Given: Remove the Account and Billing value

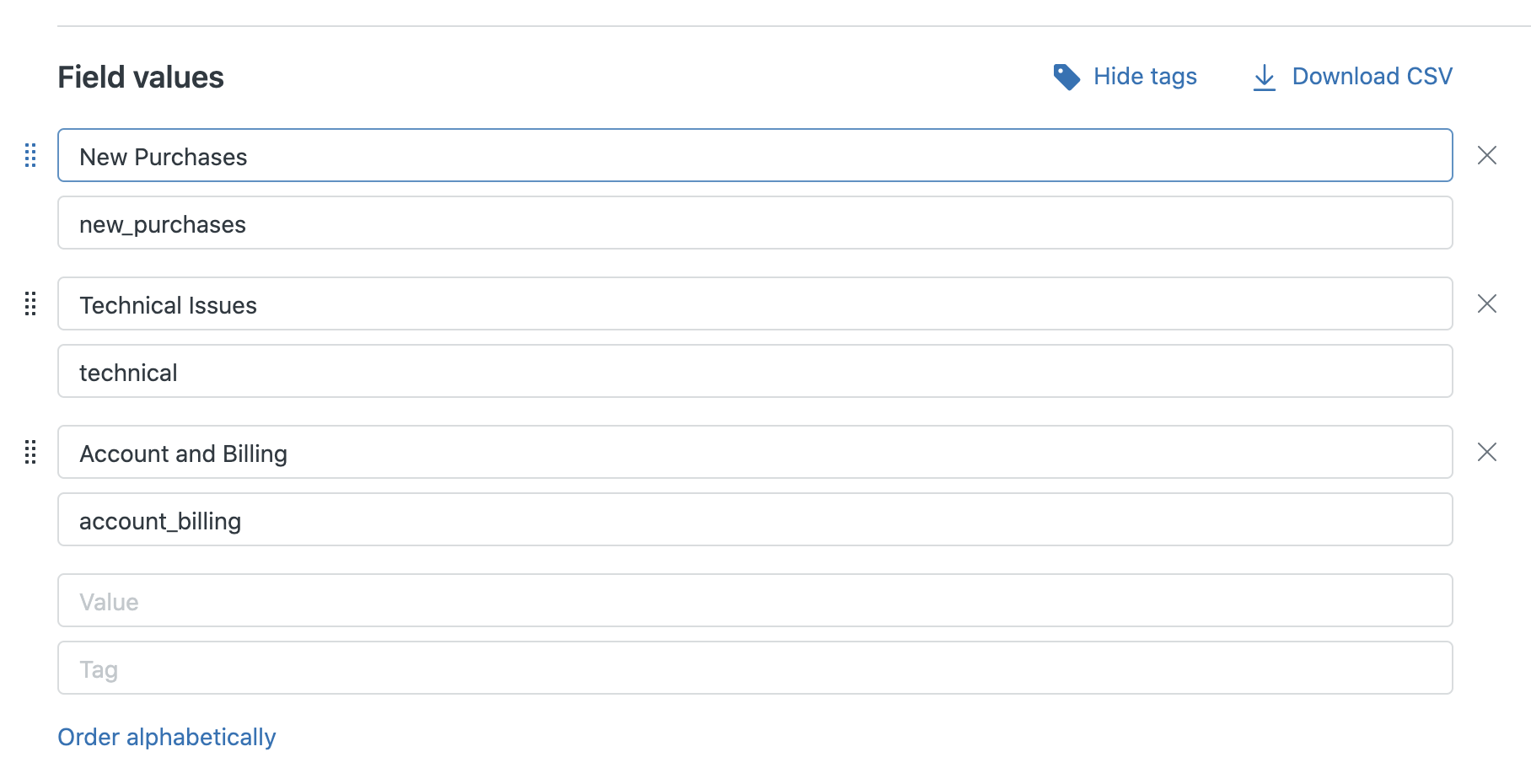Looking at the screenshot, I should click(x=1487, y=452).
